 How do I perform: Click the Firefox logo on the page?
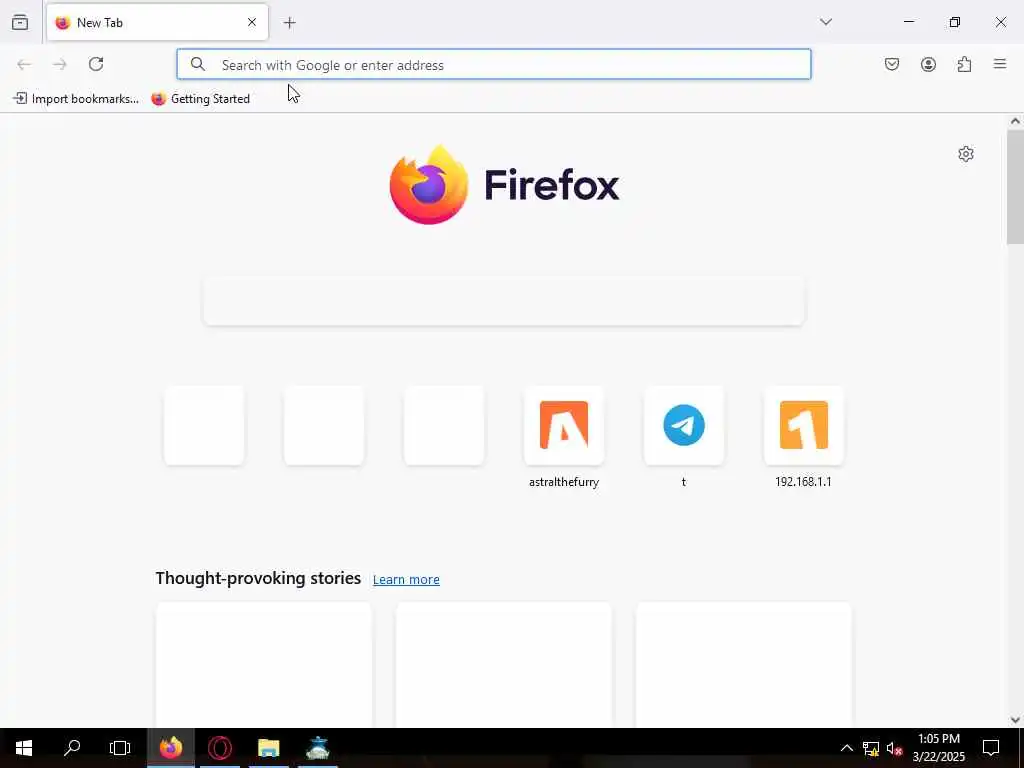[504, 185]
